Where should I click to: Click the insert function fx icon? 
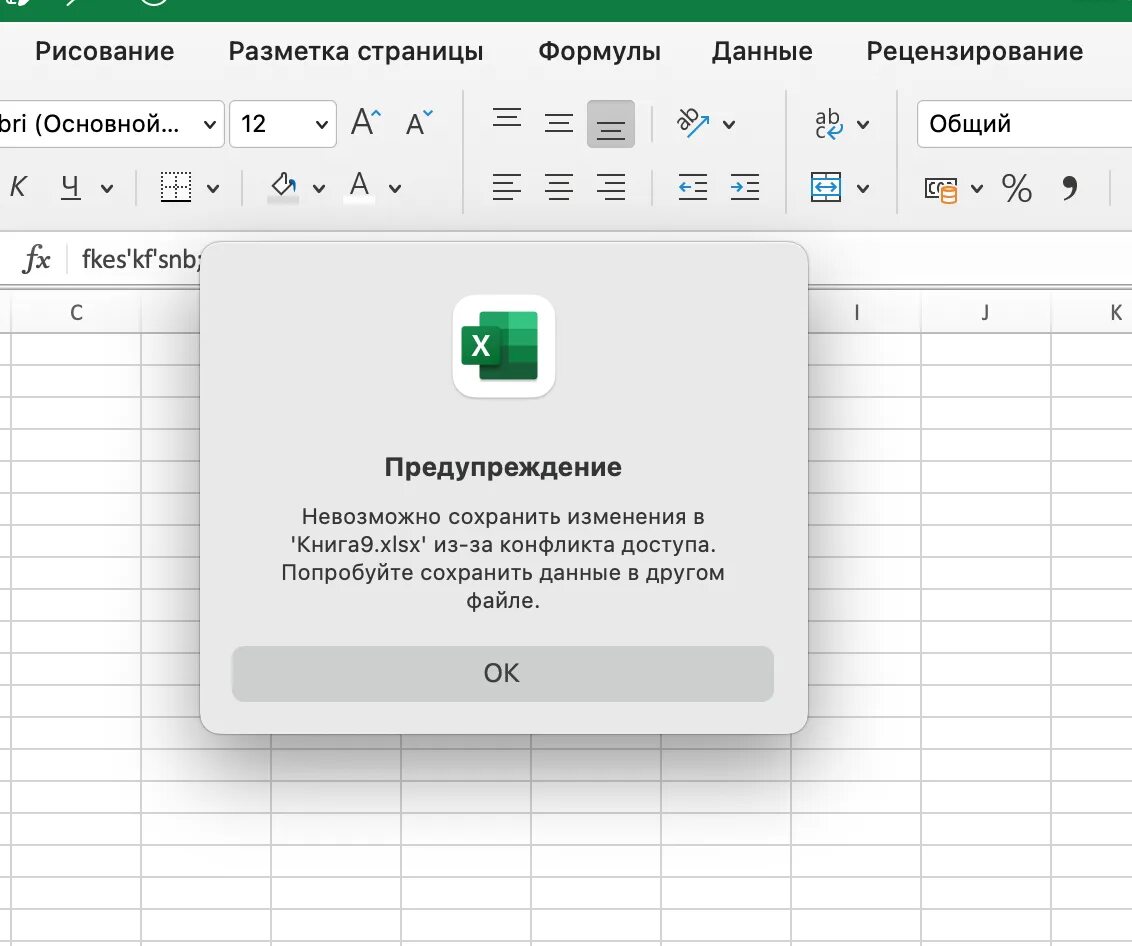pyautogui.click(x=36, y=259)
